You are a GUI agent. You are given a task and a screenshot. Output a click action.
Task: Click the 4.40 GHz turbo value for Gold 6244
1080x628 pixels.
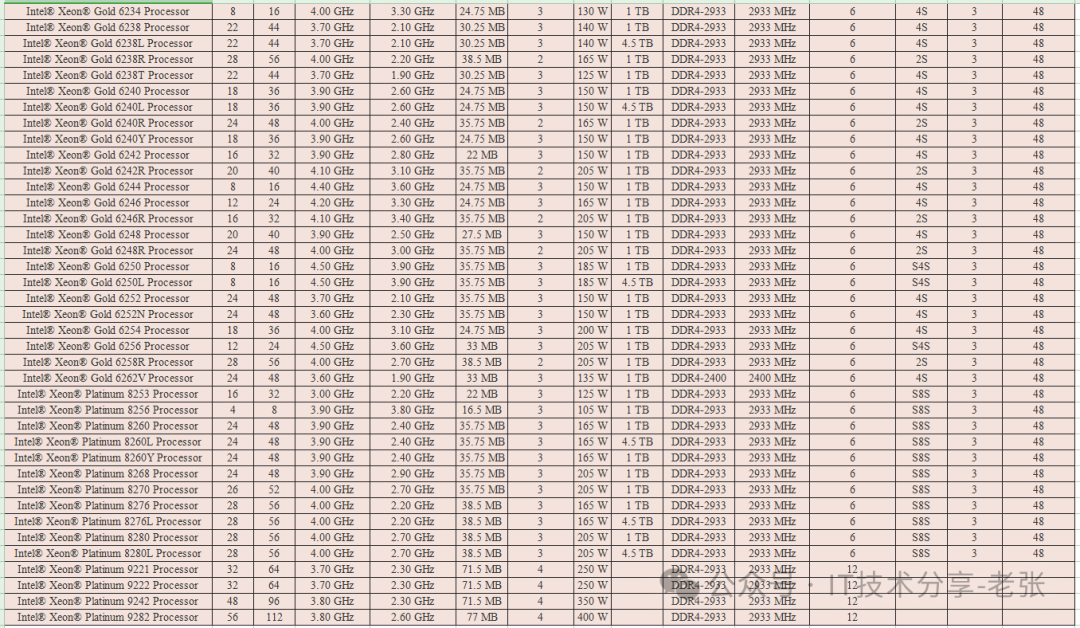[332, 187]
